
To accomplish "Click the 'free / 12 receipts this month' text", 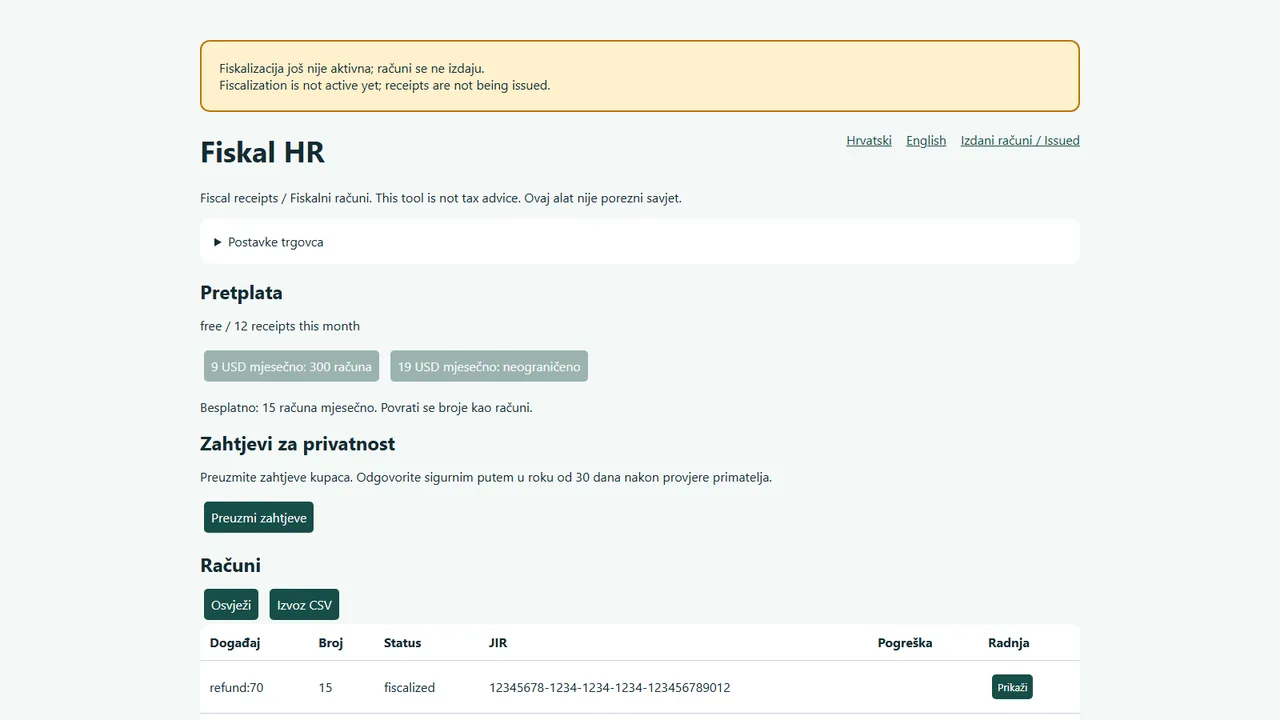I will tap(280, 326).
